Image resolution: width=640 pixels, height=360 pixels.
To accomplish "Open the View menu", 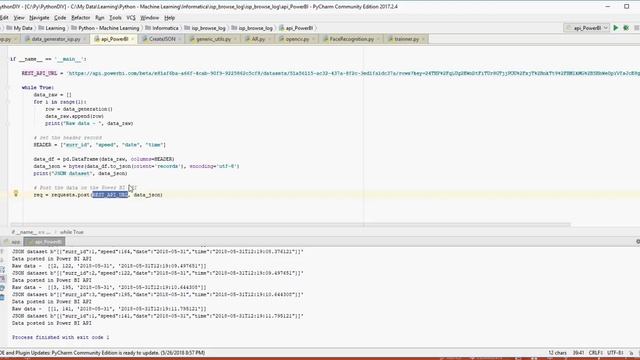I will coord(19,18).
